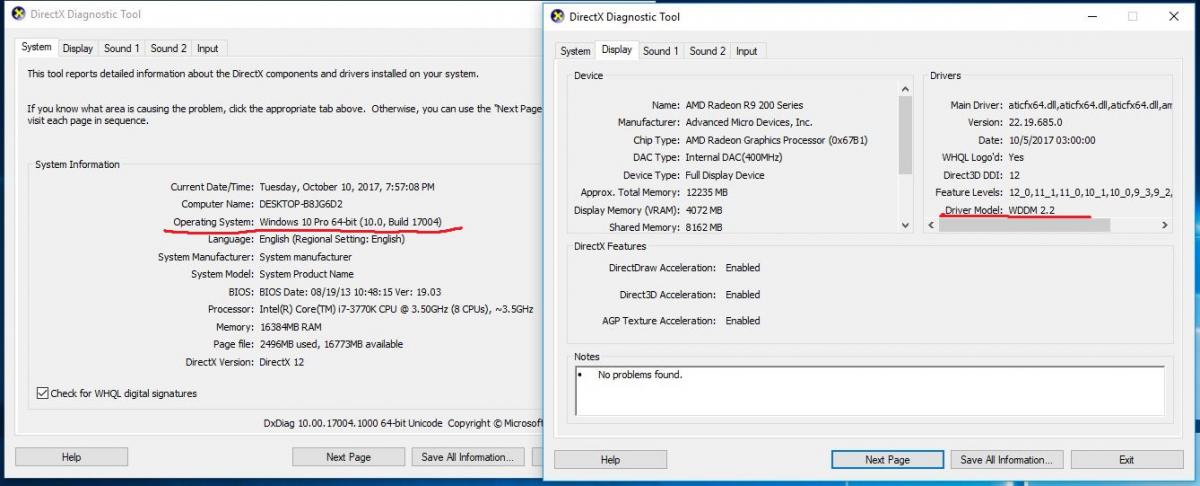This screenshot has width=1200, height=486.
Task: Click Exit button in right window
Action: [1126, 460]
